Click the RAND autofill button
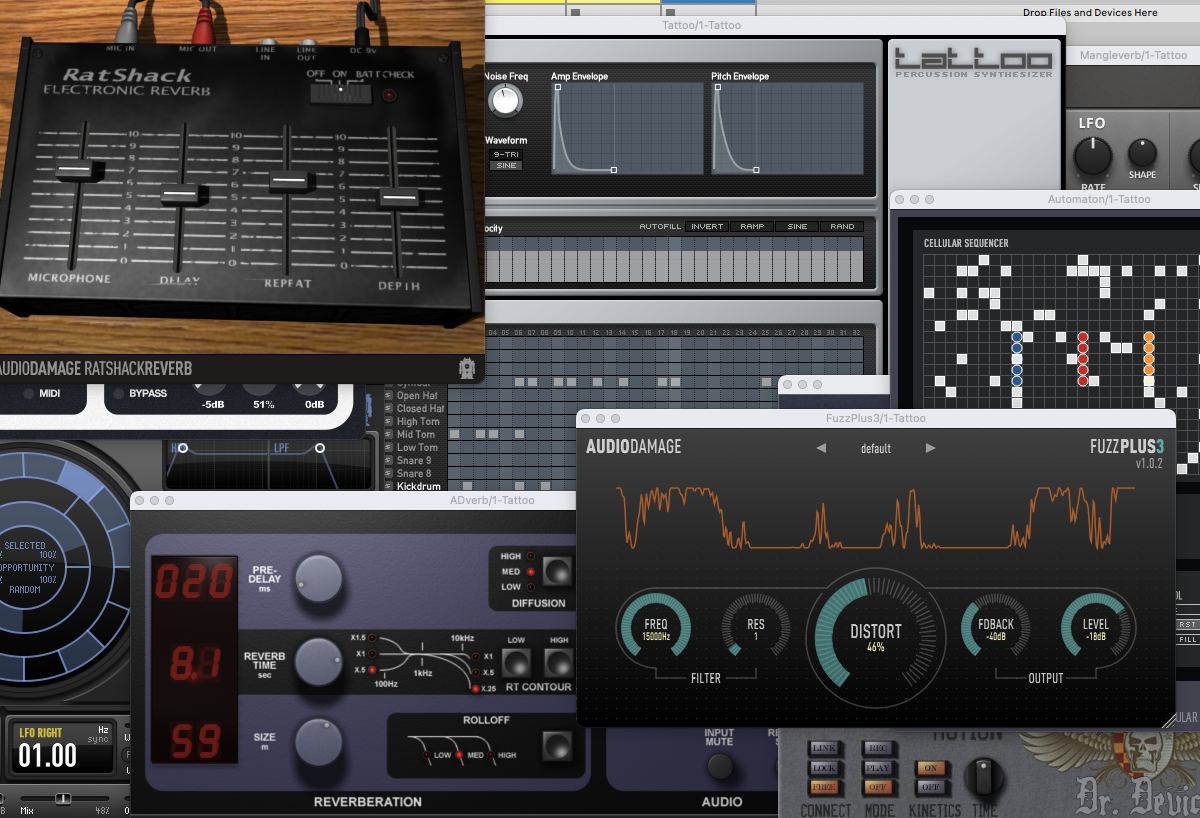Image resolution: width=1200 pixels, height=818 pixels. [x=842, y=227]
